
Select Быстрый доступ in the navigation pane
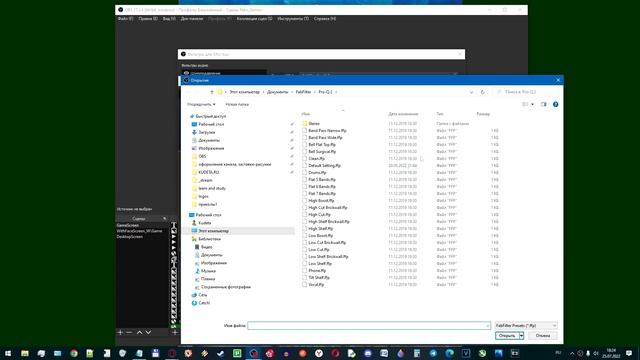coord(210,116)
